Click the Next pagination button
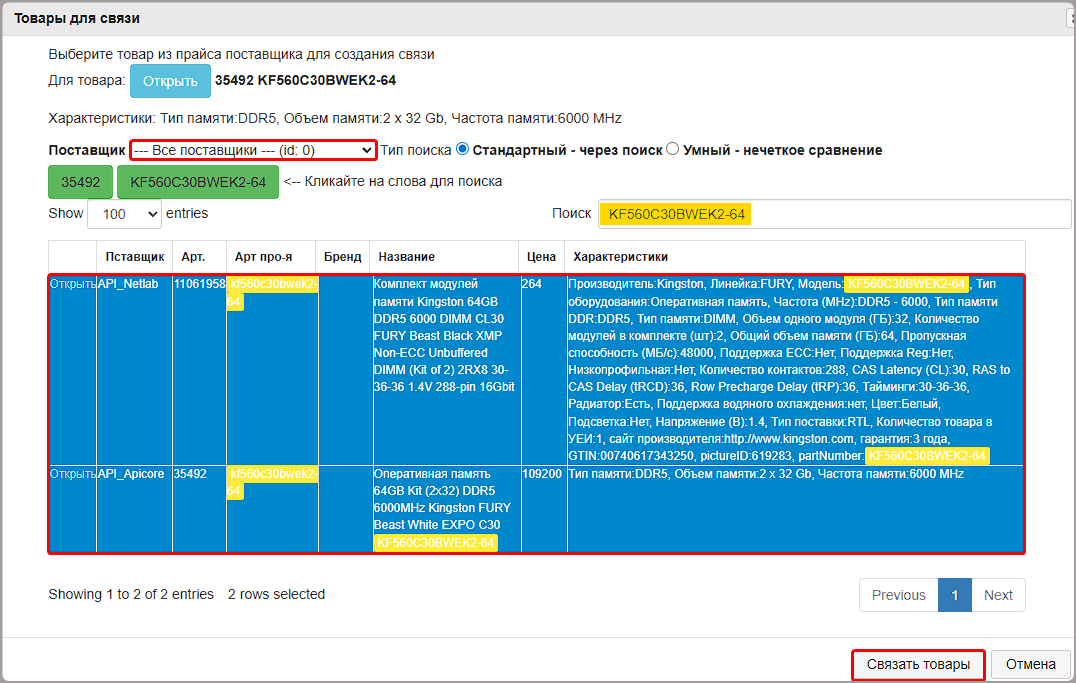The width and height of the screenshot is (1076, 683). pos(998,595)
